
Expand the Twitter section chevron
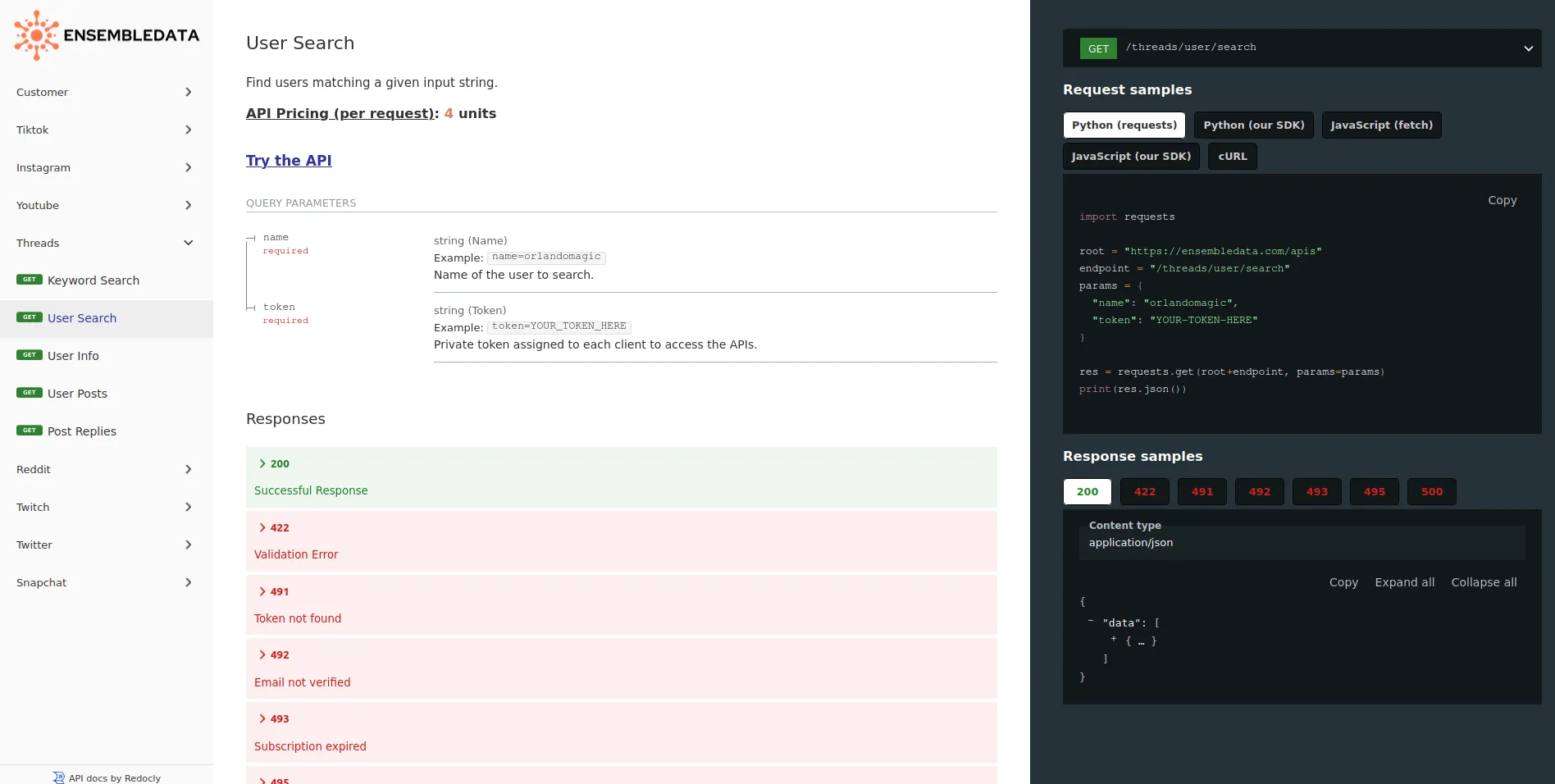coord(188,545)
